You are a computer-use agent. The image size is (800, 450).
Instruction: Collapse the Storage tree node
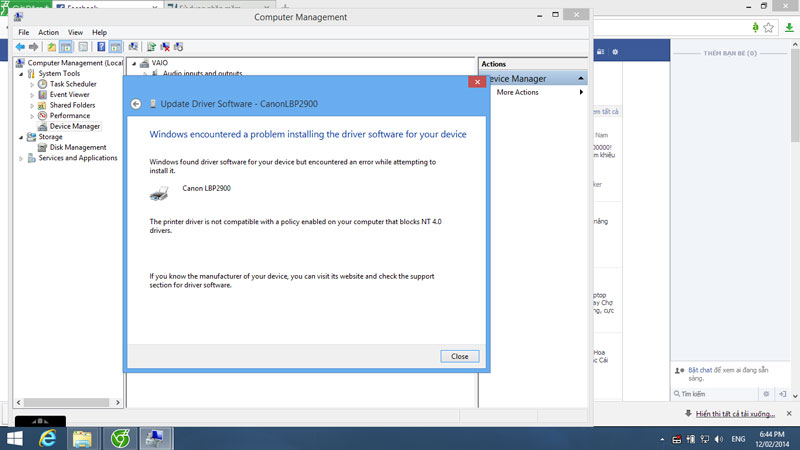click(21, 137)
